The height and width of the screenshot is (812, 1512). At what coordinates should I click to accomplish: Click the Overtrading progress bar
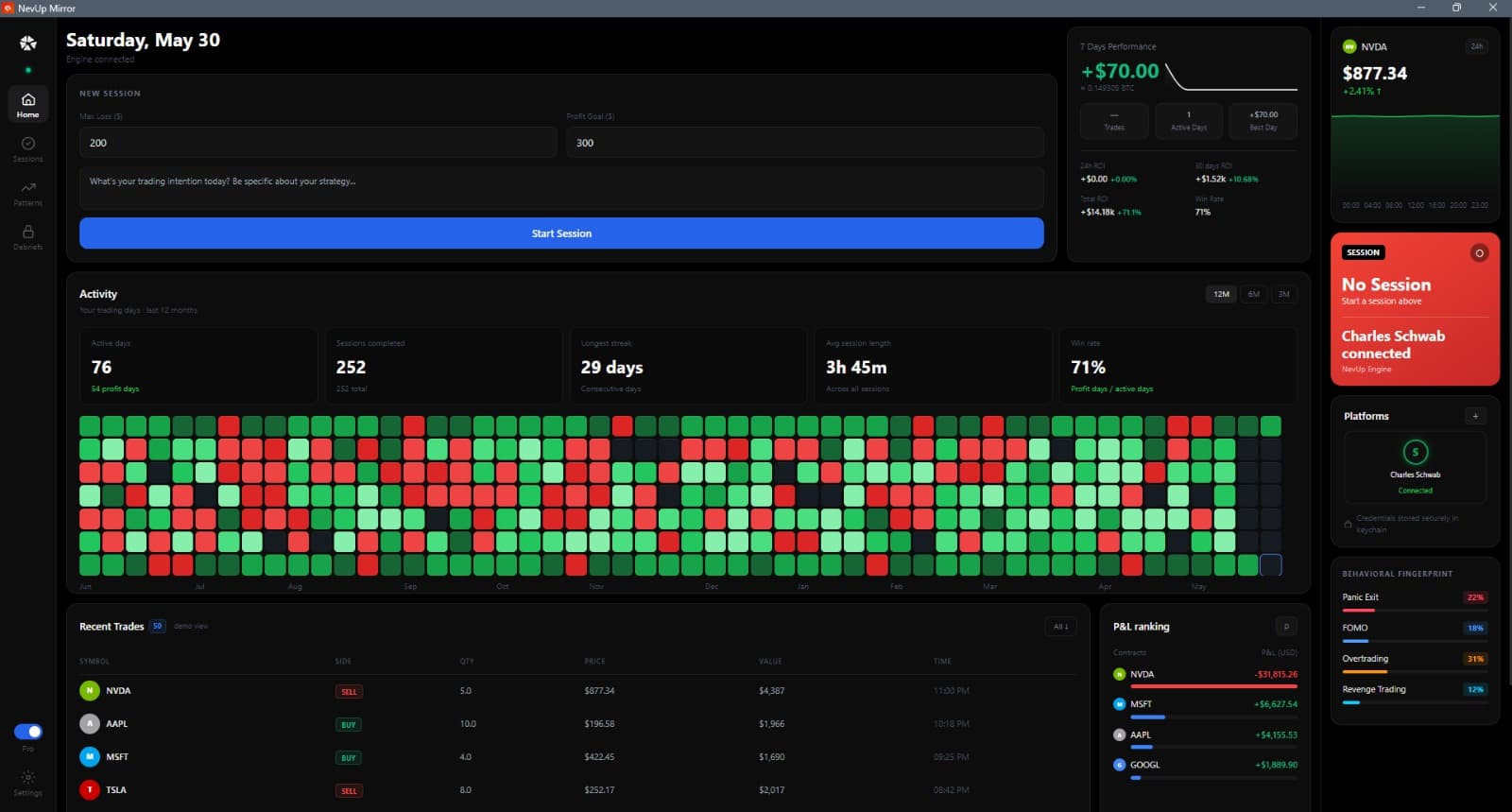pos(1415,672)
